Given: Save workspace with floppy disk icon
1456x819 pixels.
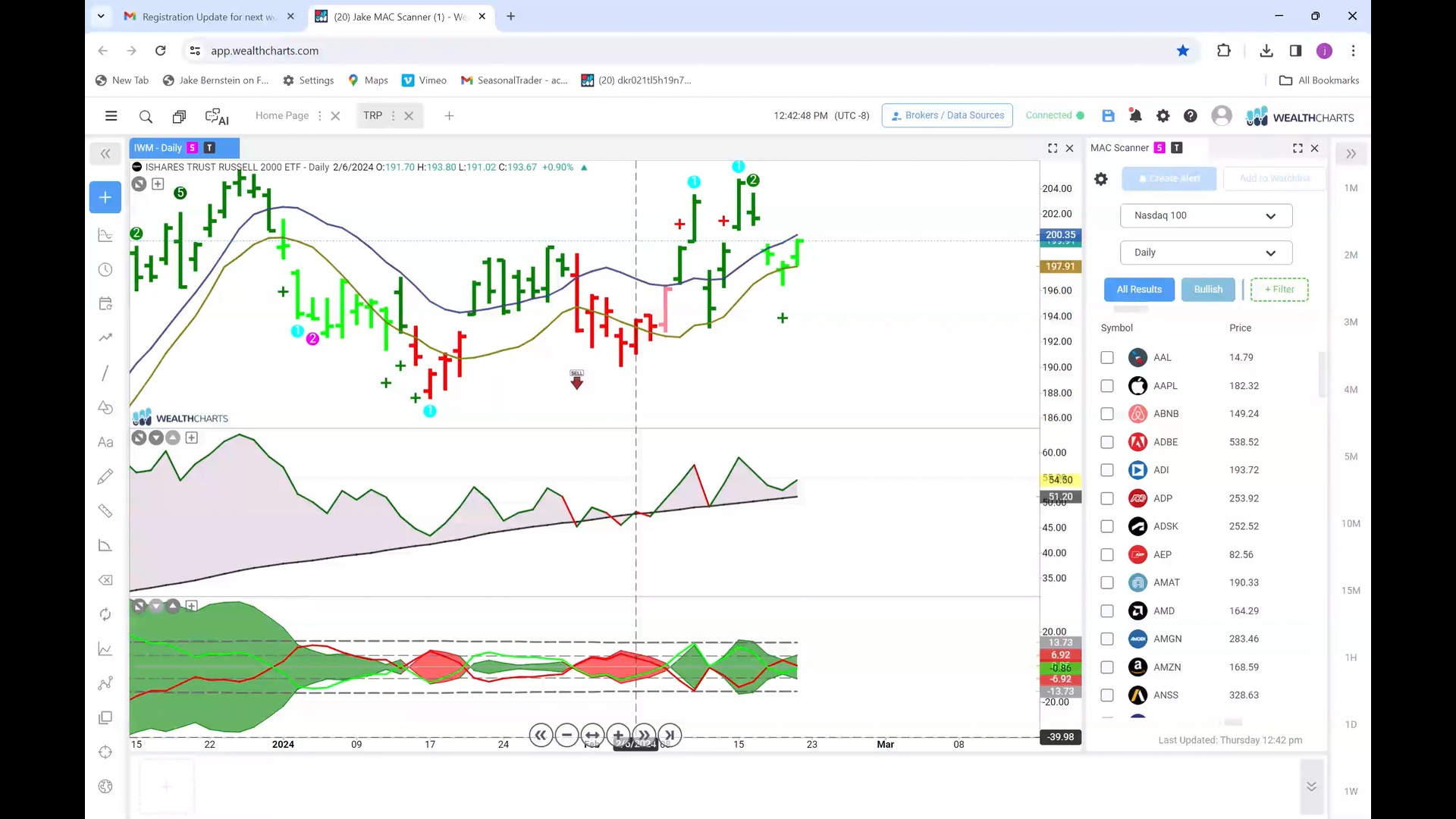Looking at the screenshot, I should coord(1108,115).
